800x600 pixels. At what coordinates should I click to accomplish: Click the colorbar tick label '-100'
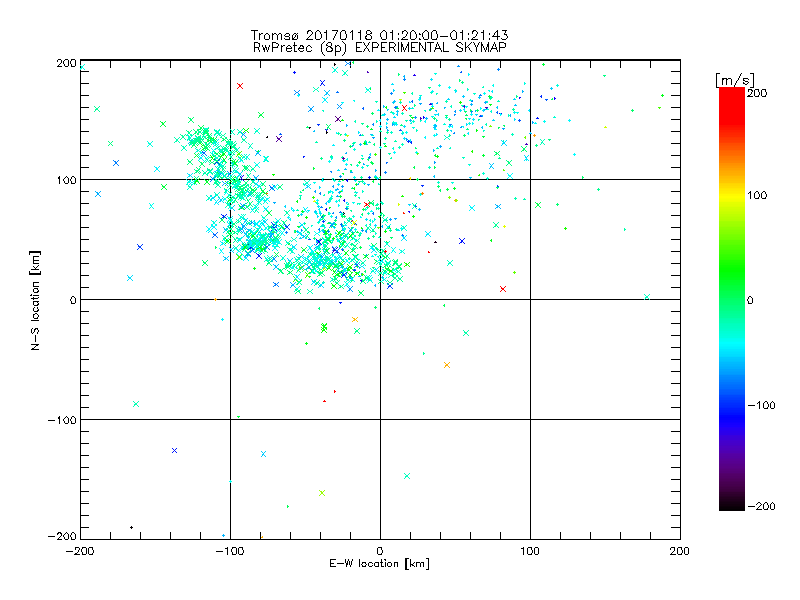click(x=761, y=406)
